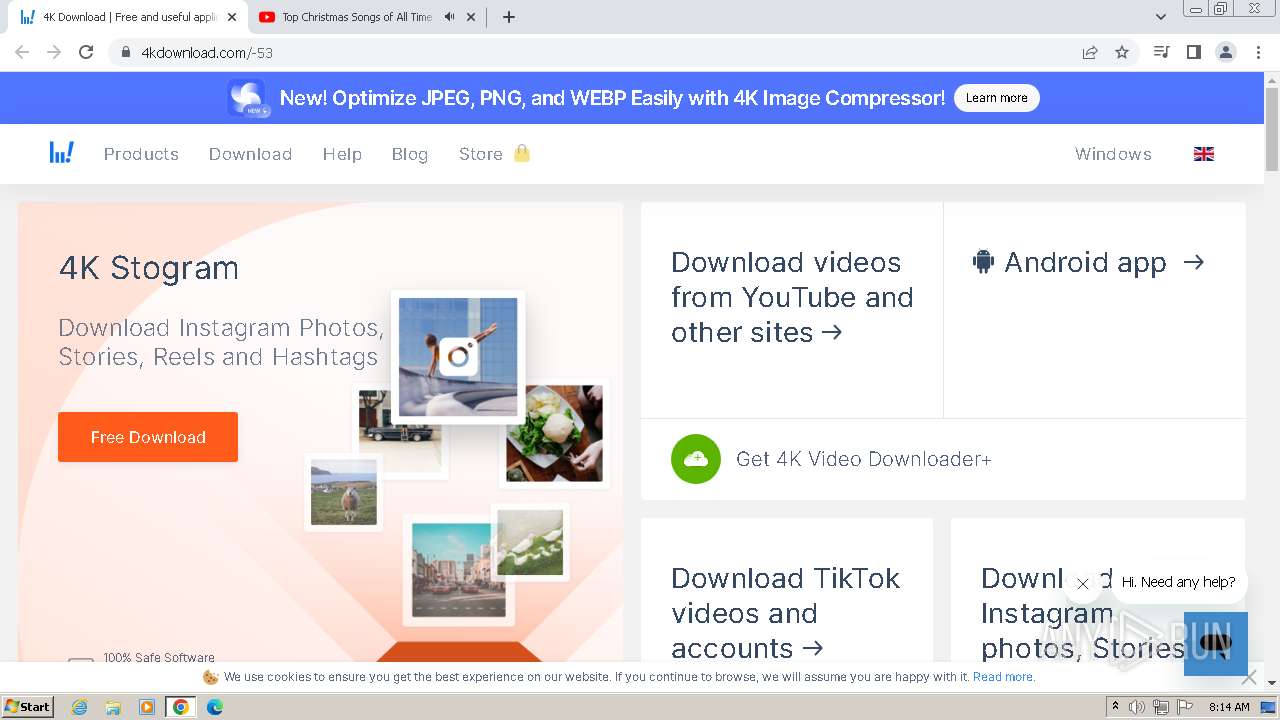Open the Download menu

coord(250,154)
